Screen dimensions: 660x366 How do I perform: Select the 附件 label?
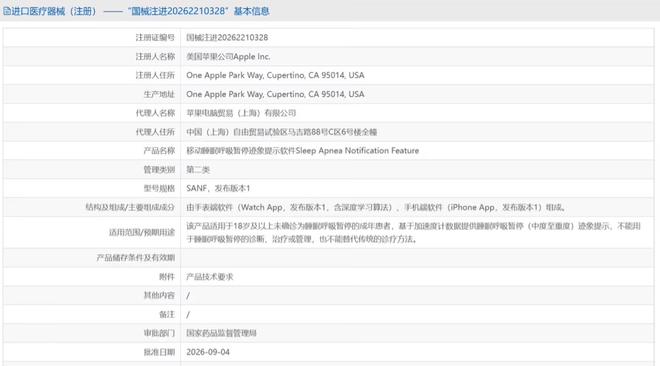(x=167, y=277)
